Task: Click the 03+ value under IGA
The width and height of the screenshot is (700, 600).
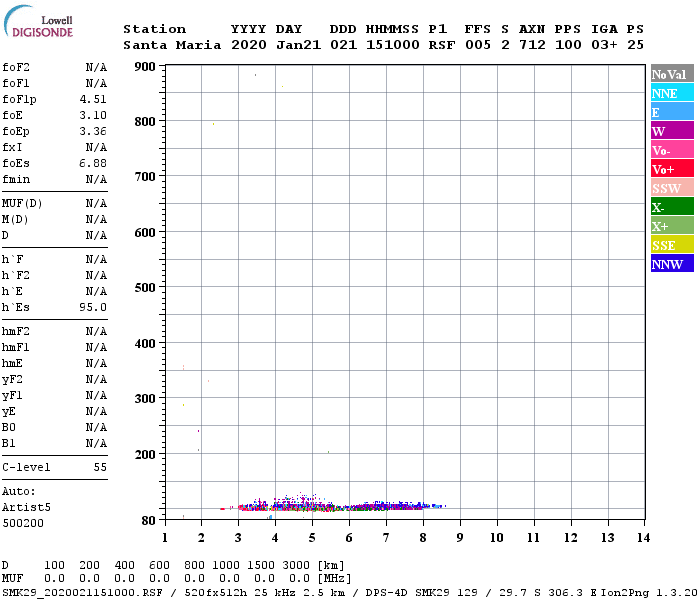Action: coord(604,45)
